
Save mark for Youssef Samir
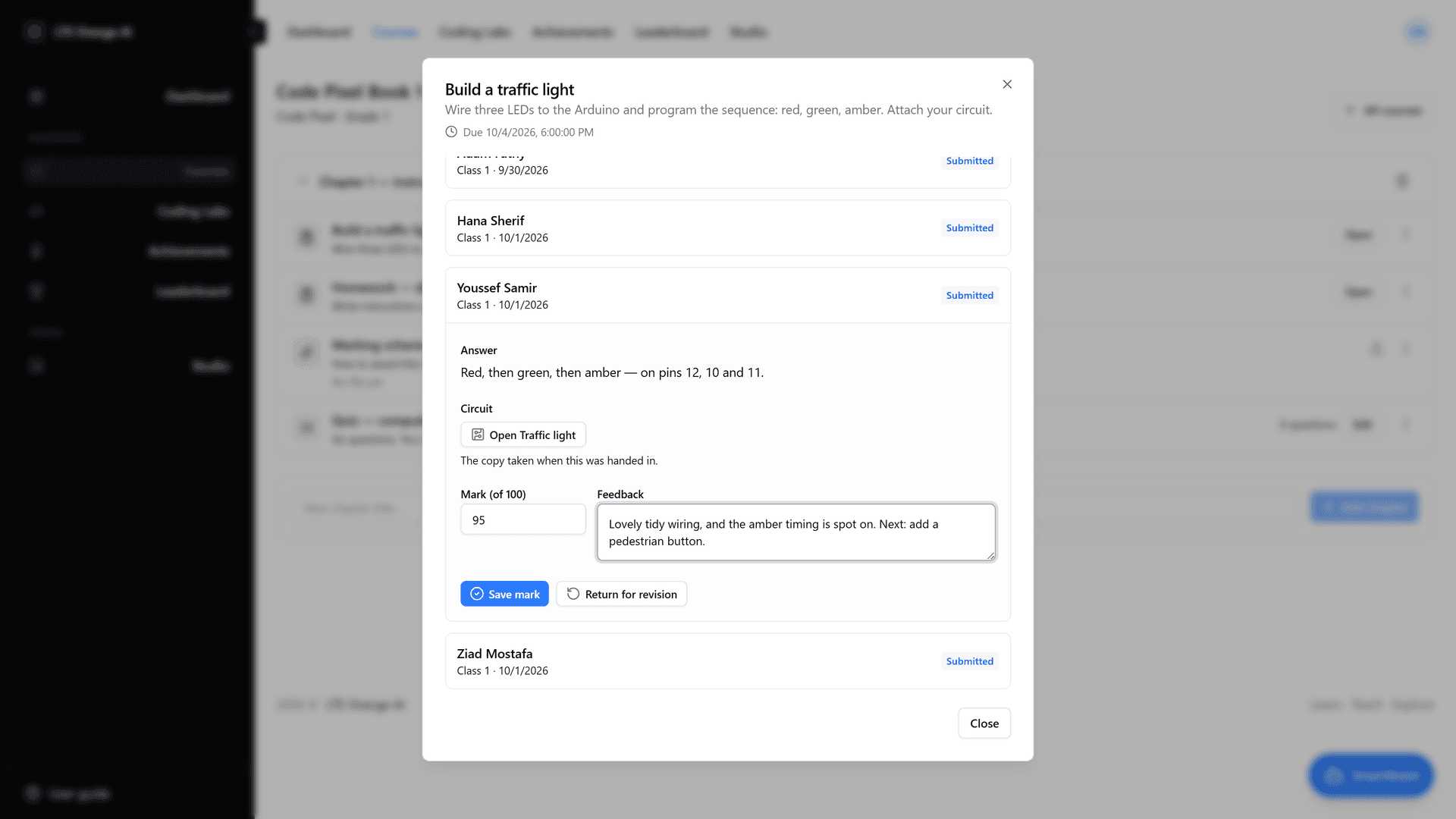click(504, 594)
